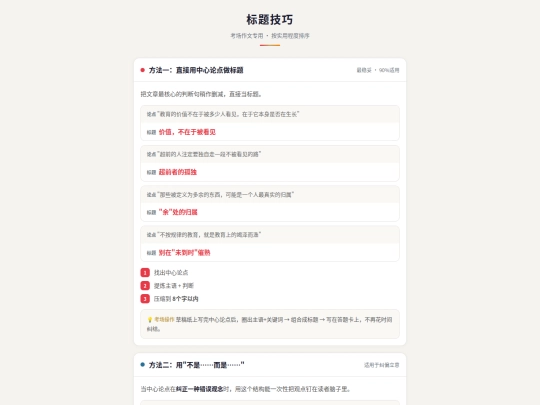Viewport: 540px width, 405px height.
Task: Click the red number 1 step badge
Action: tap(145, 273)
